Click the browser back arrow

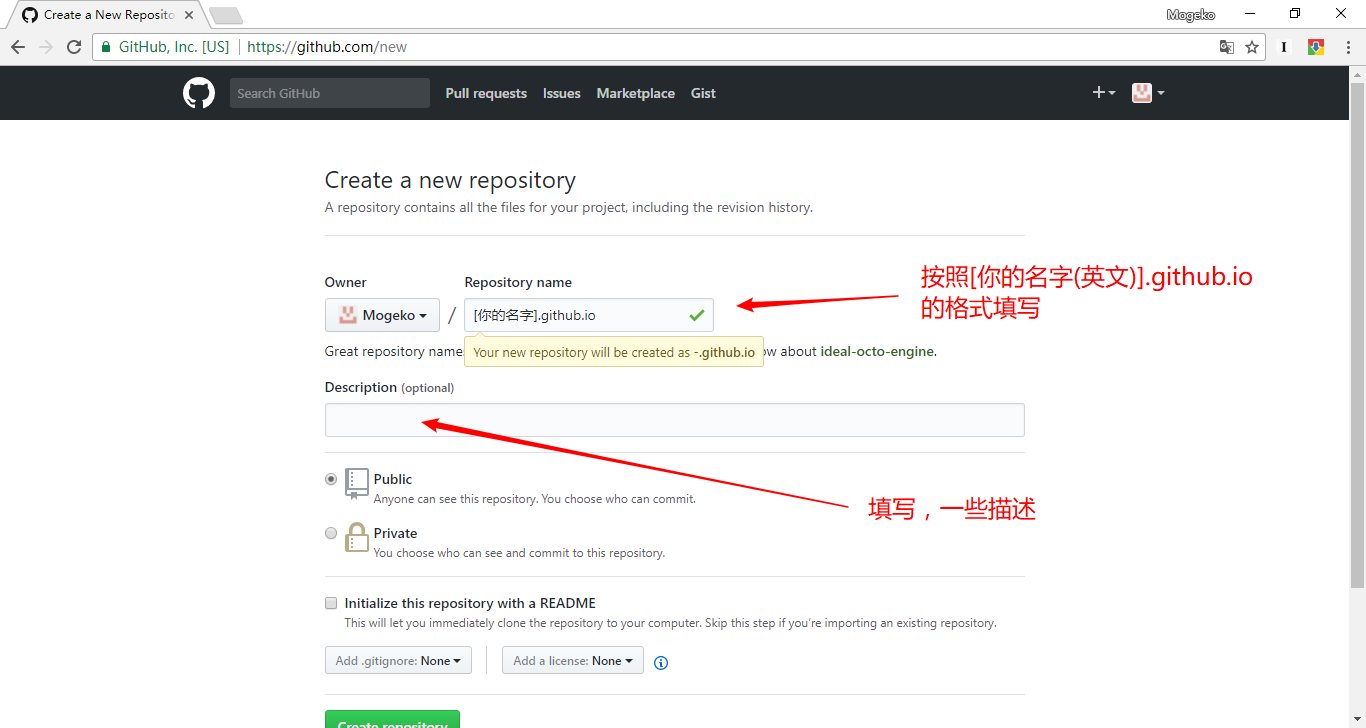pyautogui.click(x=18, y=47)
